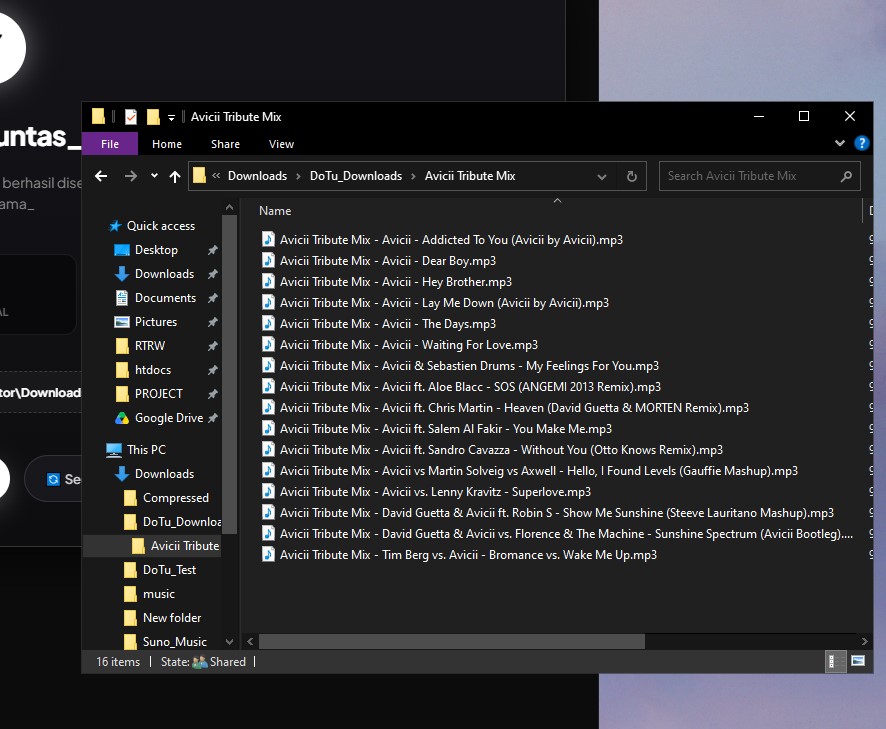Select Waiting For Love.mp3 file

(409, 345)
